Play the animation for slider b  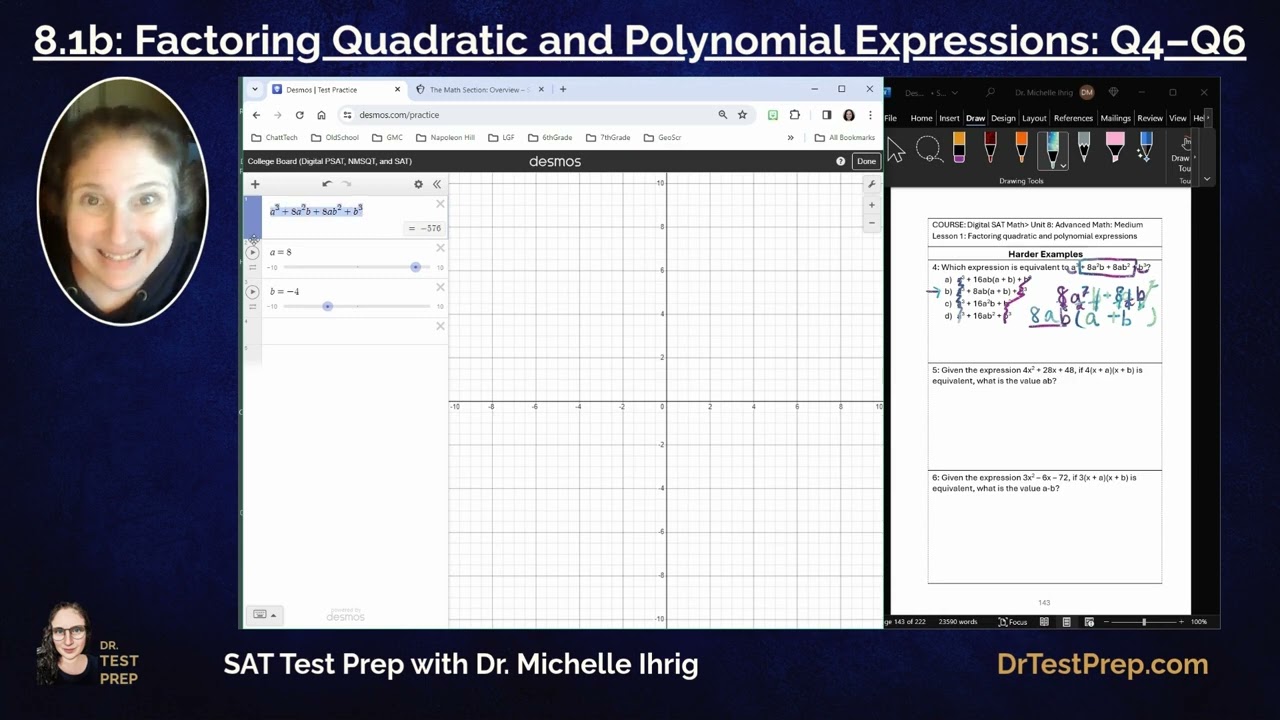tap(252, 292)
